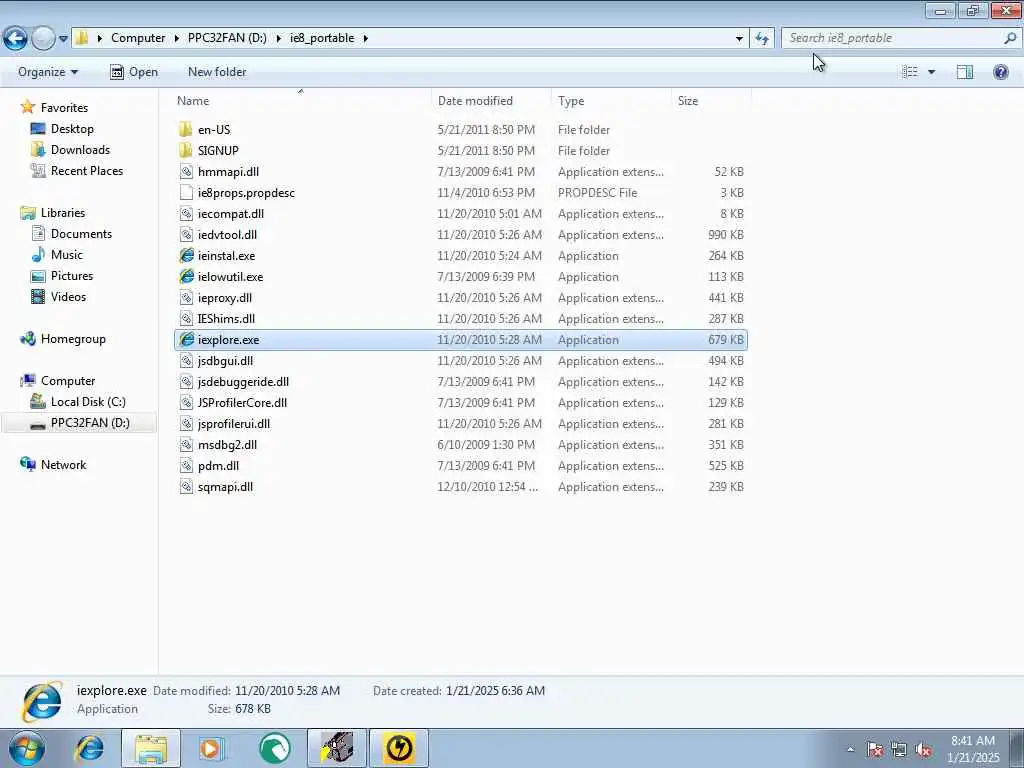Open Desktop in the navigation pane
Image resolution: width=1024 pixels, height=768 pixels.
pos(72,129)
